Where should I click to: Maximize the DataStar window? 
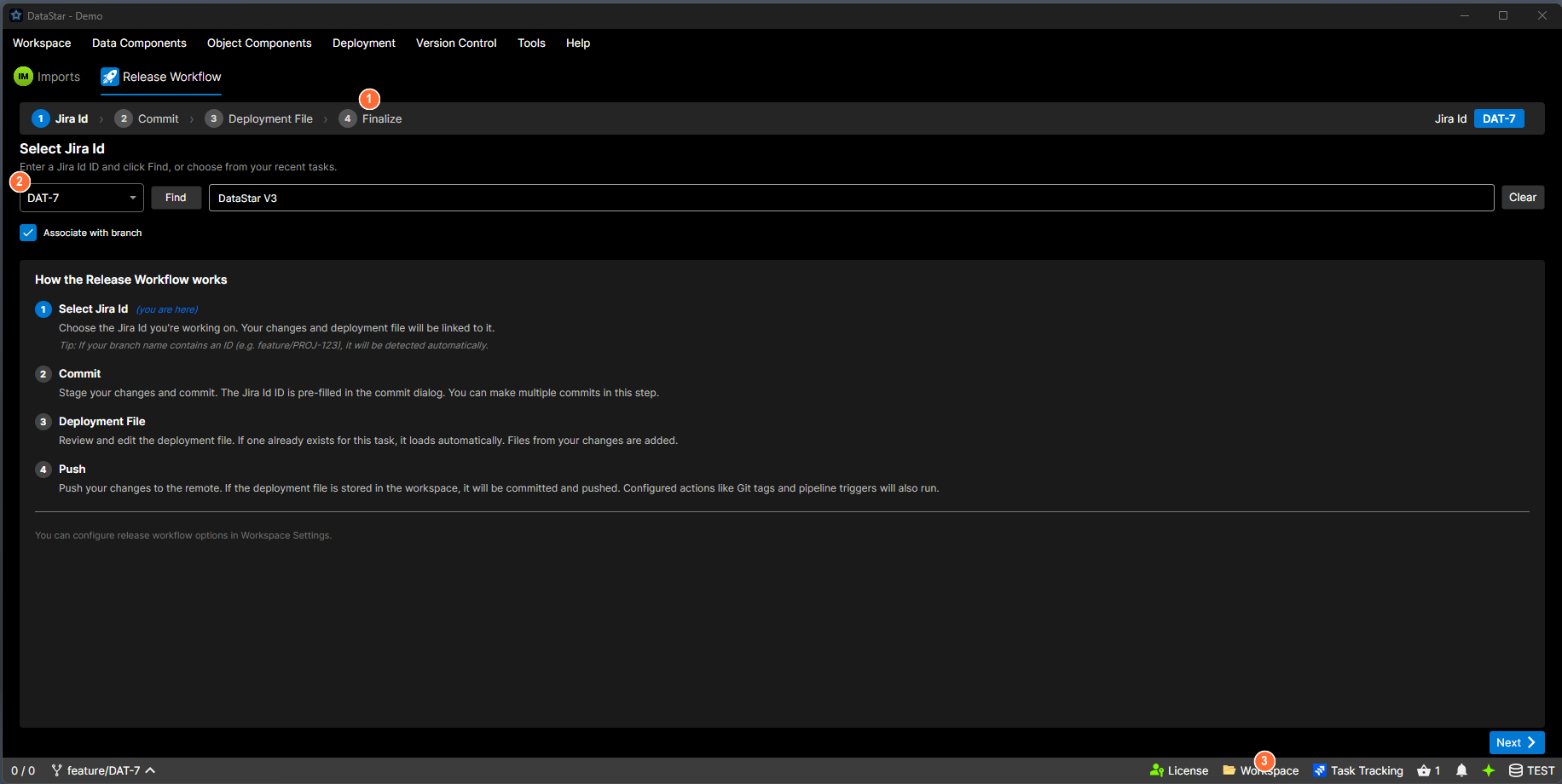[1503, 15]
